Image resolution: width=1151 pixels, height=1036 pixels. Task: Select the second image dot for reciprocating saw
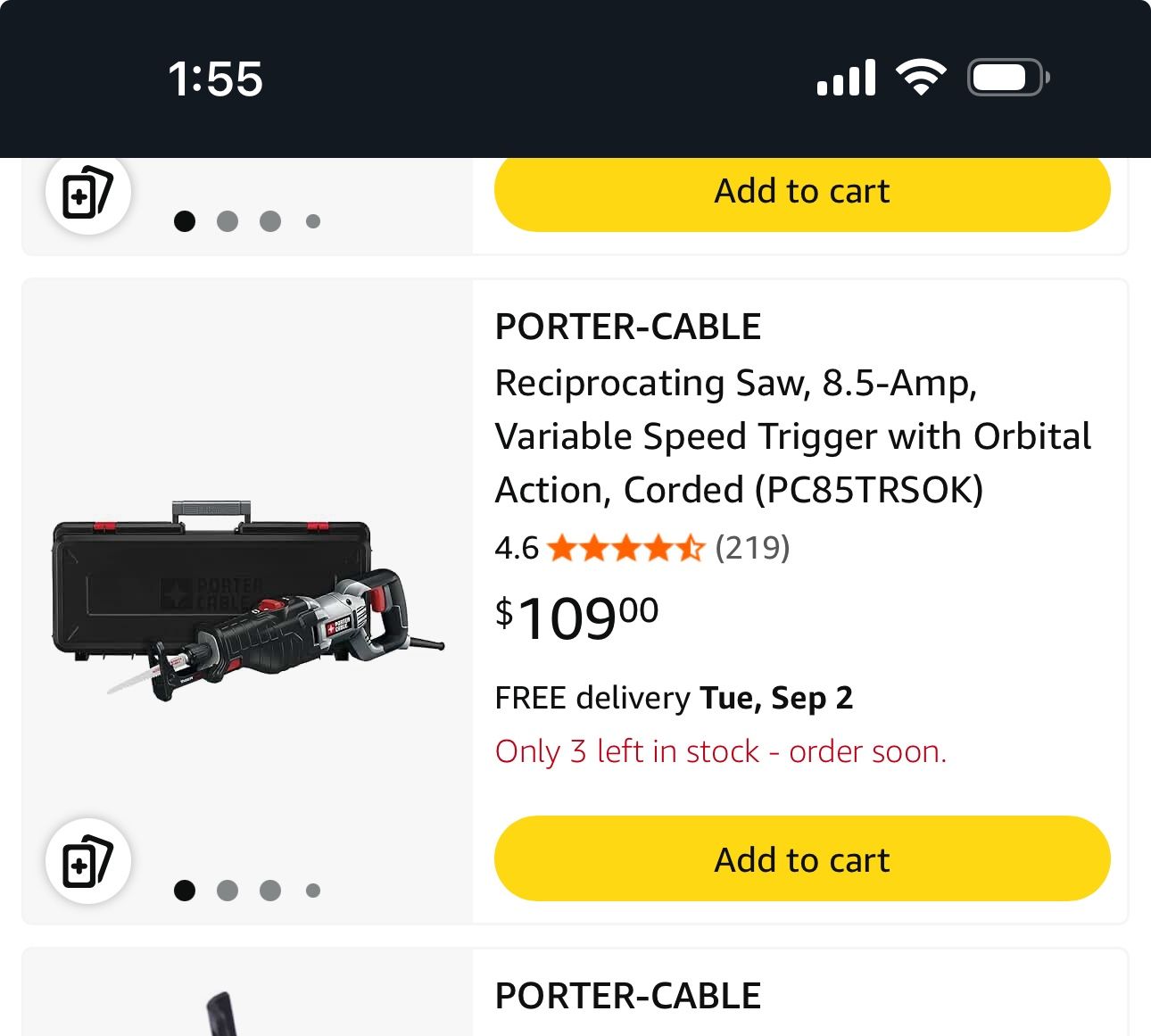pyautogui.click(x=228, y=891)
